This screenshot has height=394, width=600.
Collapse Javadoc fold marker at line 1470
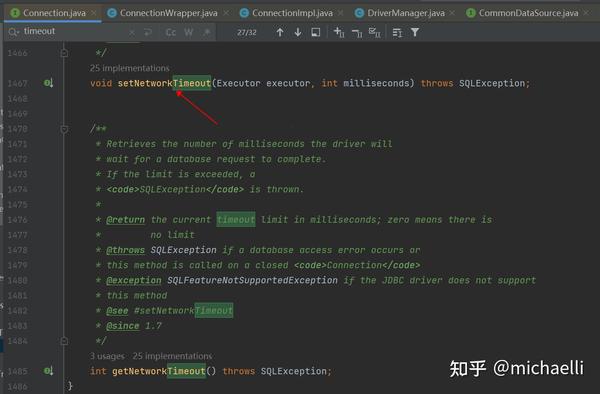click(64, 129)
